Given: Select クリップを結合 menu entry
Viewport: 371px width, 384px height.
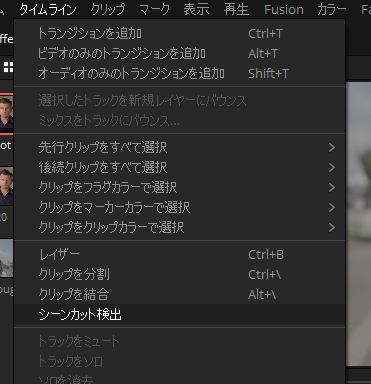Looking at the screenshot, I should point(180,295).
